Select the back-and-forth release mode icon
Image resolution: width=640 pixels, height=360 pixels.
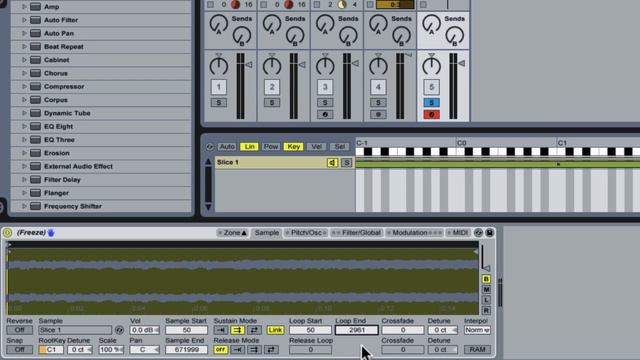[271, 349]
